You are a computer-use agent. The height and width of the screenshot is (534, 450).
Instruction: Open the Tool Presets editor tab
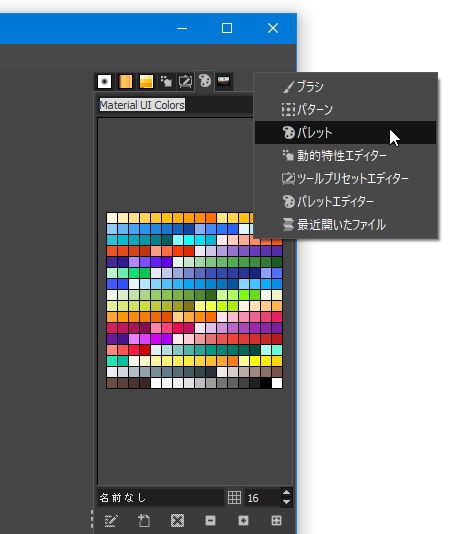point(185,82)
